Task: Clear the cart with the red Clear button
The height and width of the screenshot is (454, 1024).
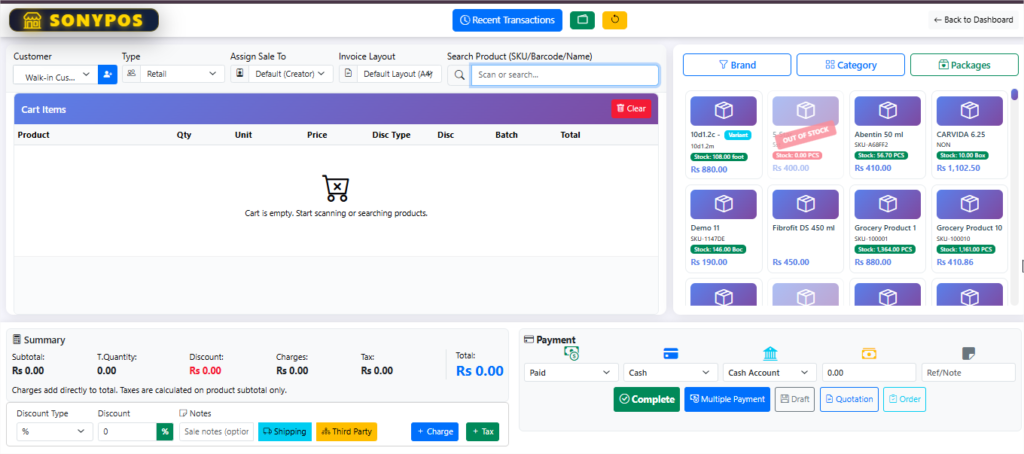Action: (x=630, y=108)
